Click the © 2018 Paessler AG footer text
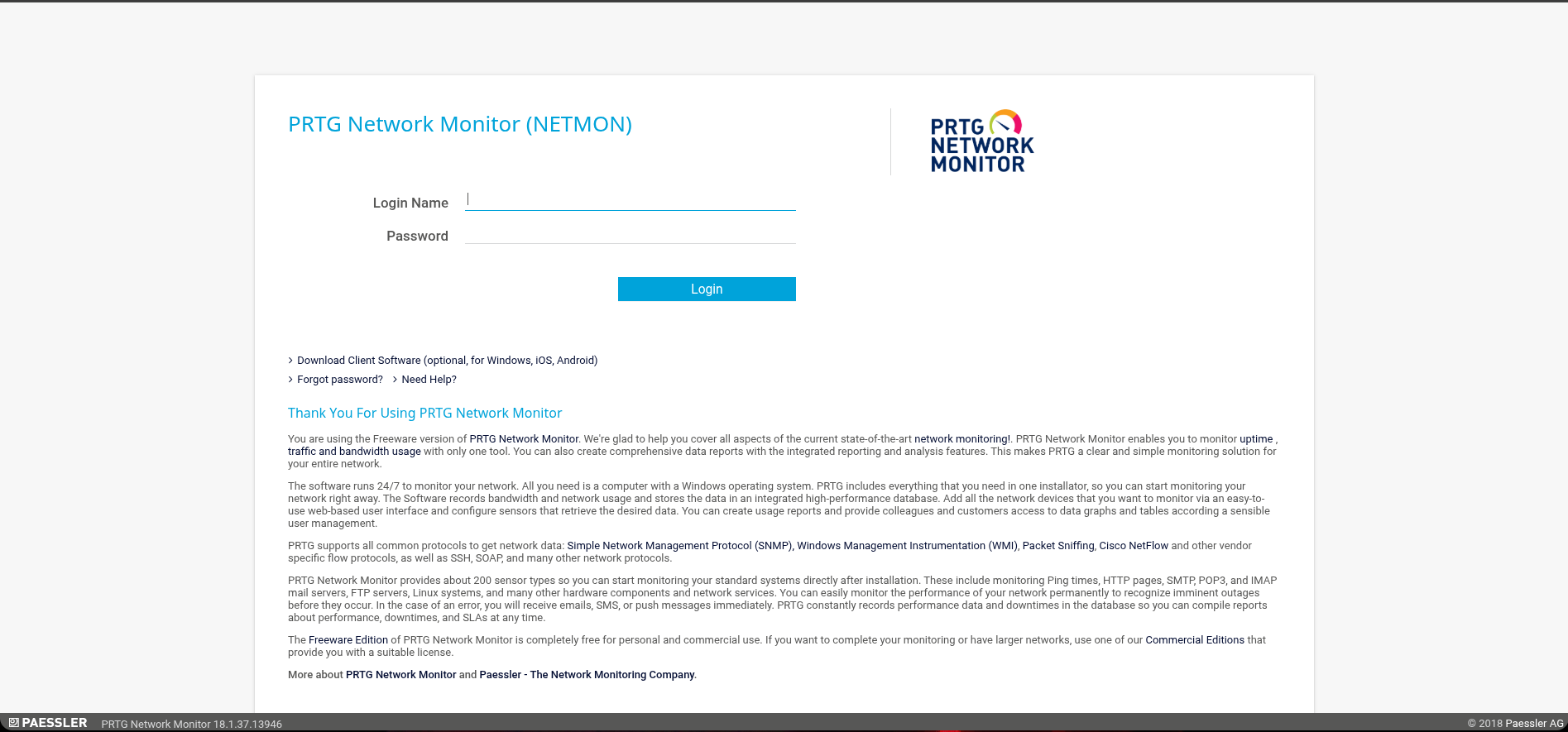The image size is (1568, 732). 1516,724
